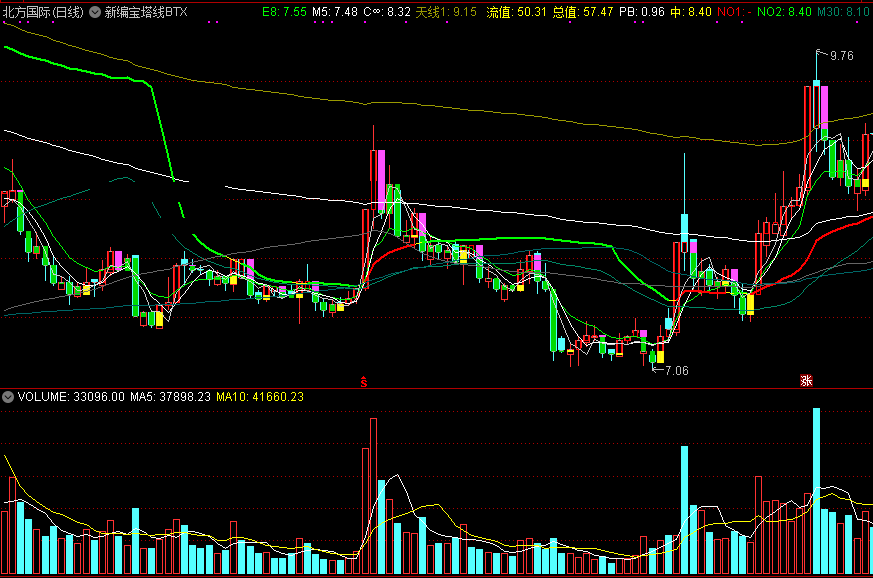Select the 中: 8.40 value
Screen dimensions: 873x578
coord(691,12)
